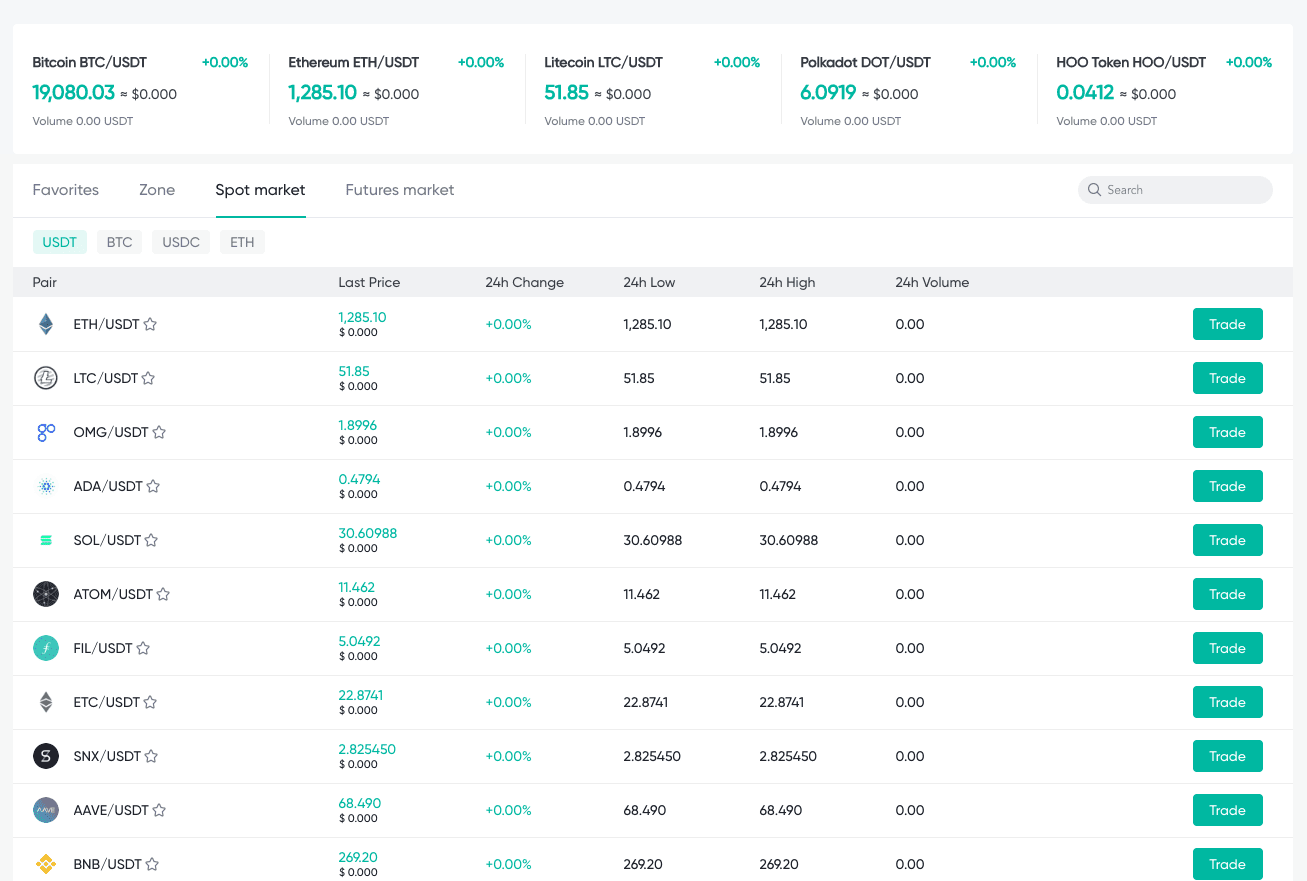Click the AAVE/USDT coin icon
1307x881 pixels.
pos(46,810)
